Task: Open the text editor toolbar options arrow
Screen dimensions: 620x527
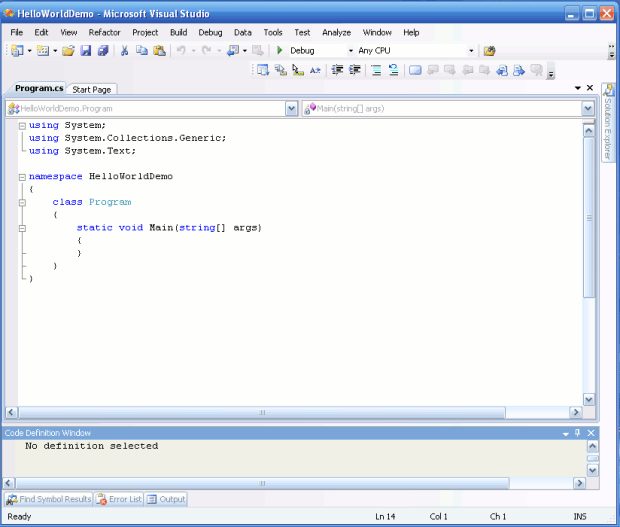Action: (x=551, y=72)
